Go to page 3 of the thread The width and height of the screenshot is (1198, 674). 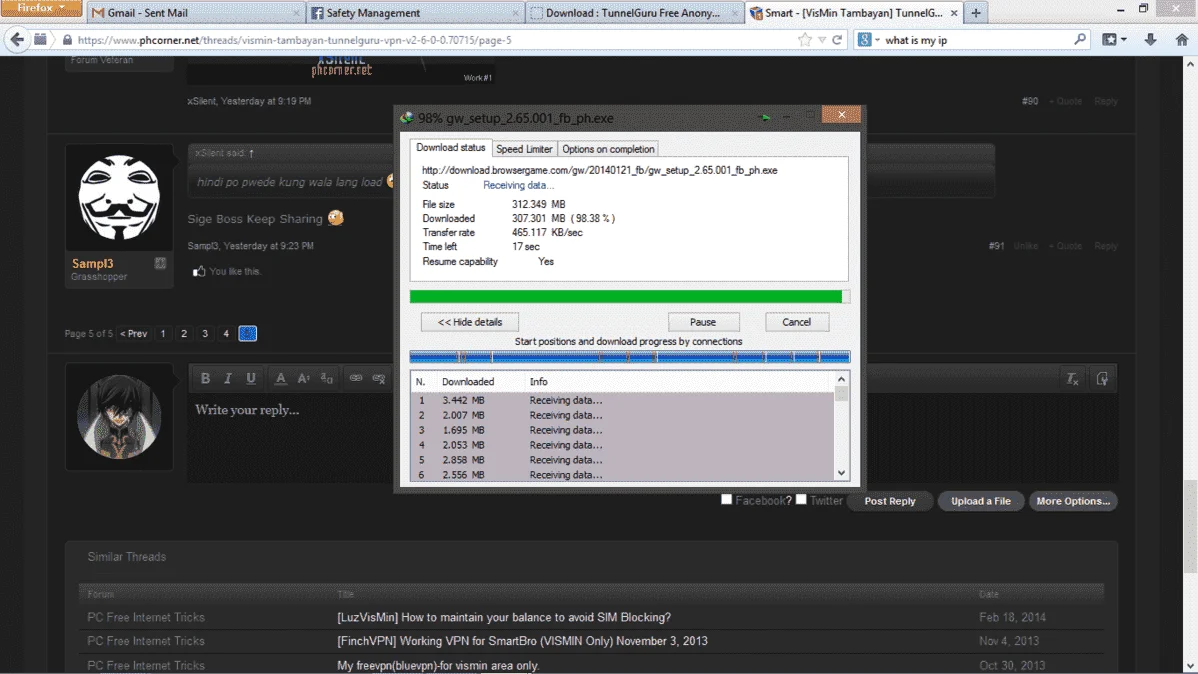205,334
